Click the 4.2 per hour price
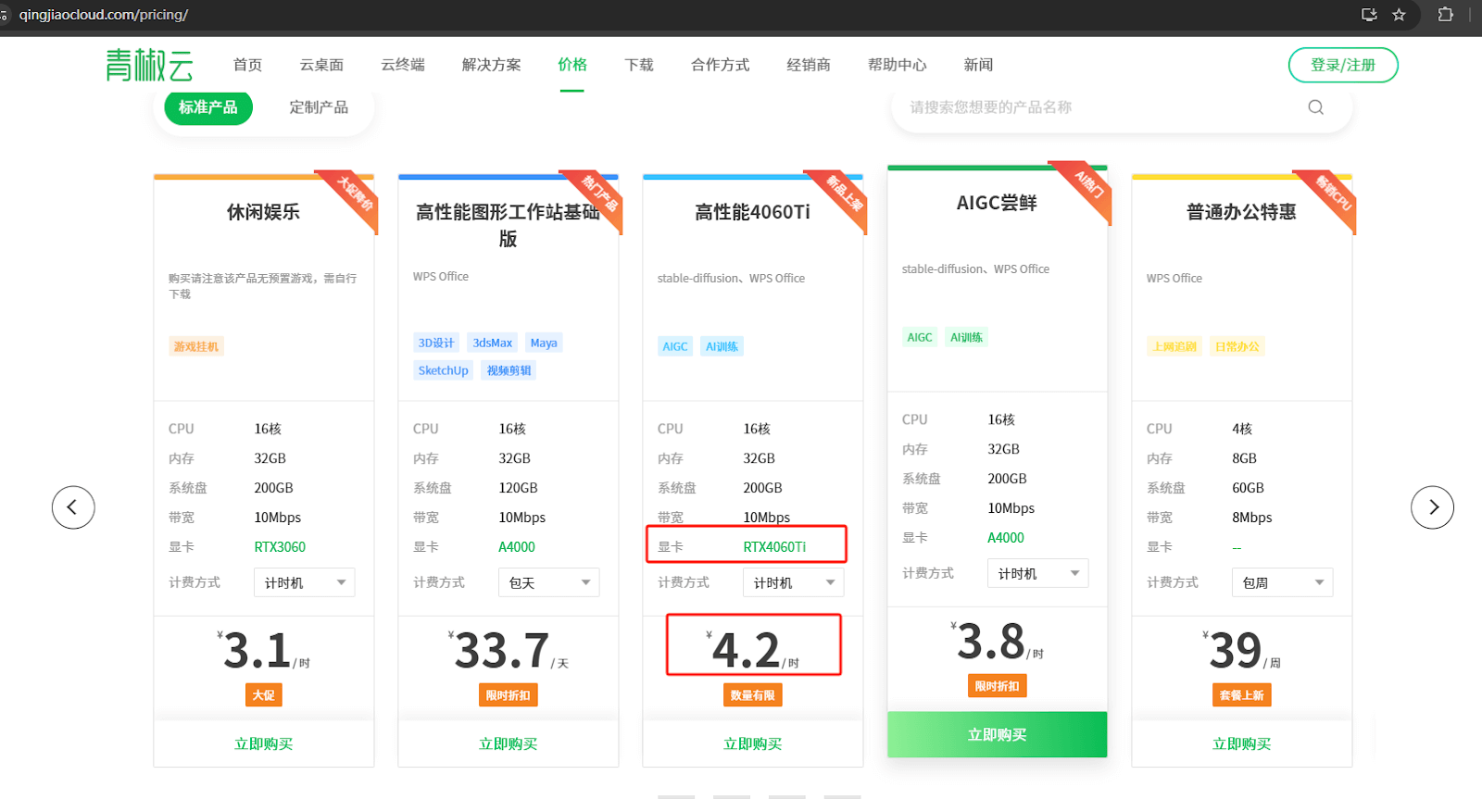 tap(753, 649)
